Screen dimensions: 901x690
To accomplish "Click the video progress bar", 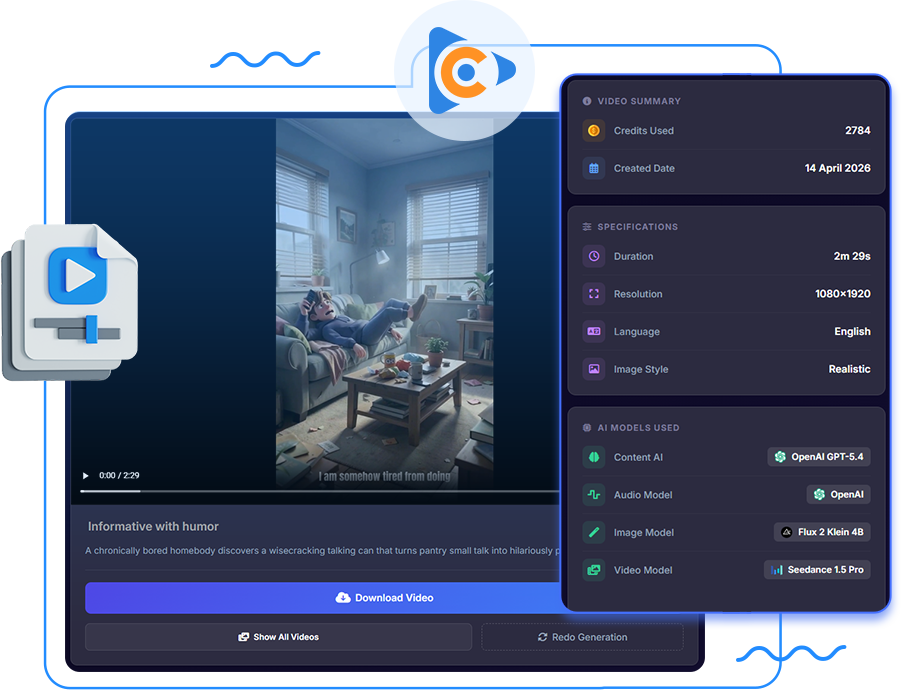I will [x=320, y=491].
